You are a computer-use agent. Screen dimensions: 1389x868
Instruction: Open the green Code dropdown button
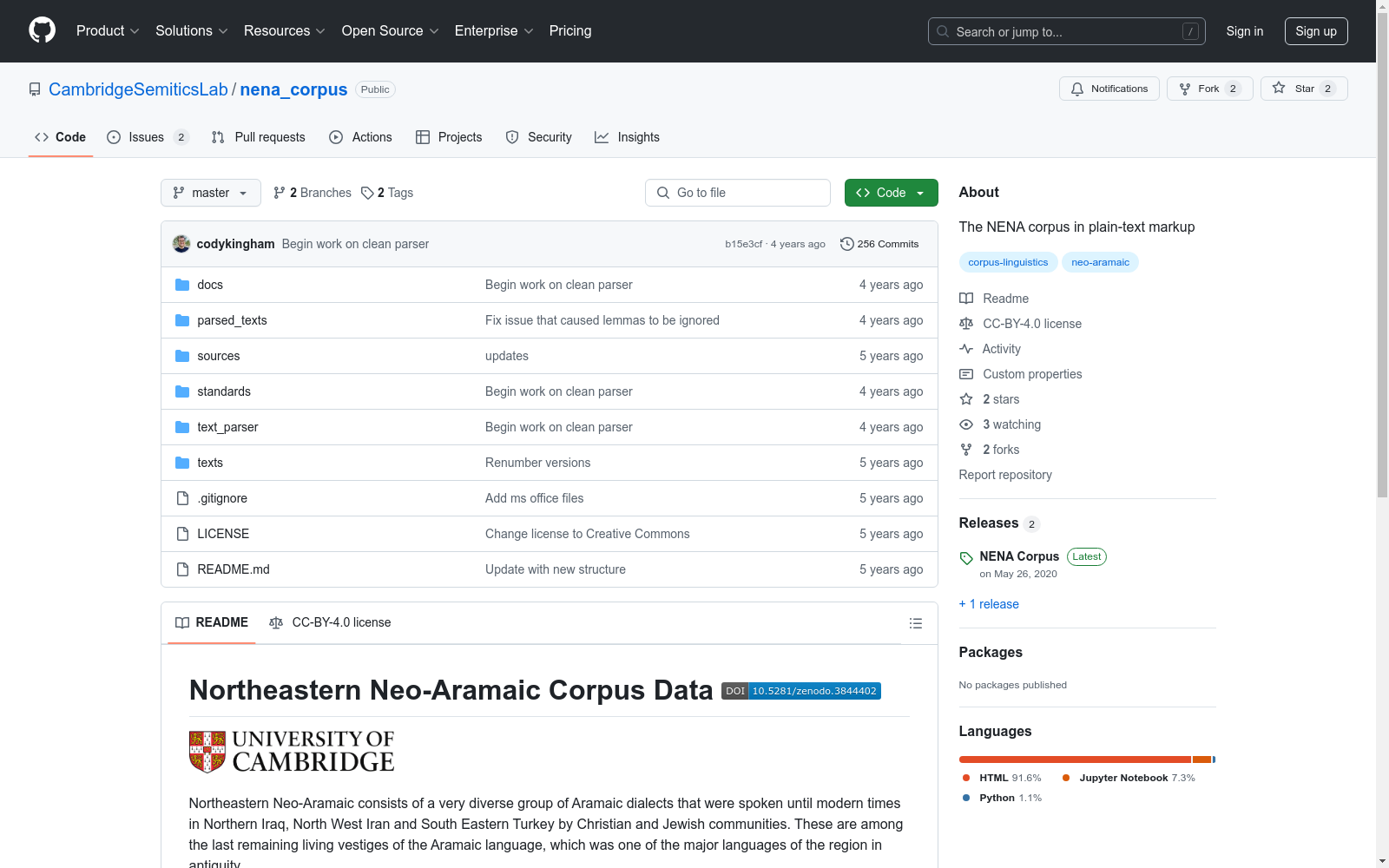pos(892,193)
